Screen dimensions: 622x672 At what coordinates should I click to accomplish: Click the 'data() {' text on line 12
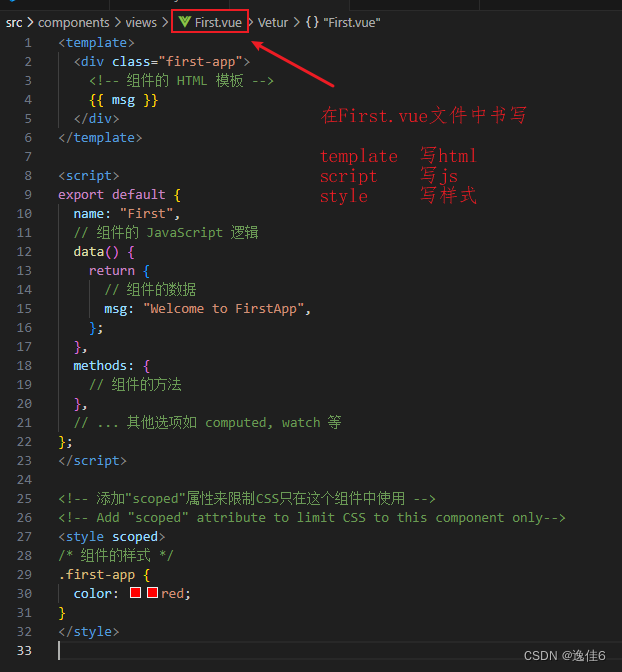pos(104,252)
